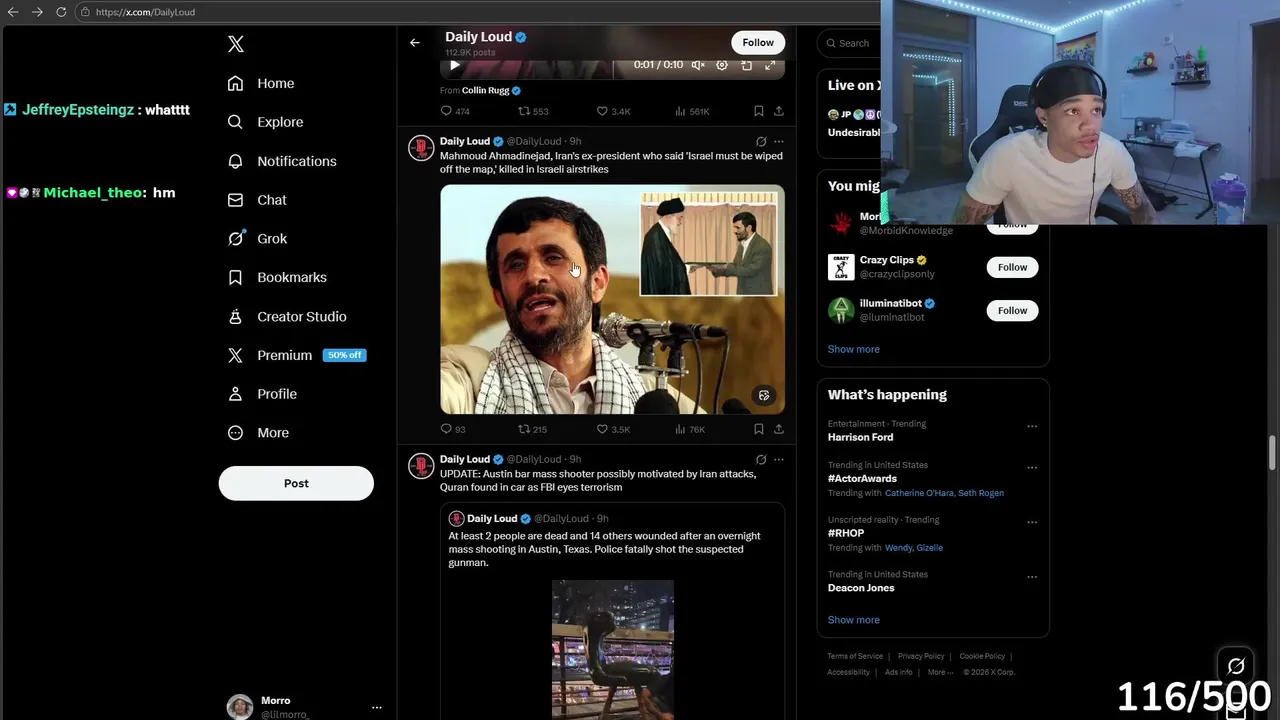
Task: View analytics showing 76K views
Action: pos(690,429)
